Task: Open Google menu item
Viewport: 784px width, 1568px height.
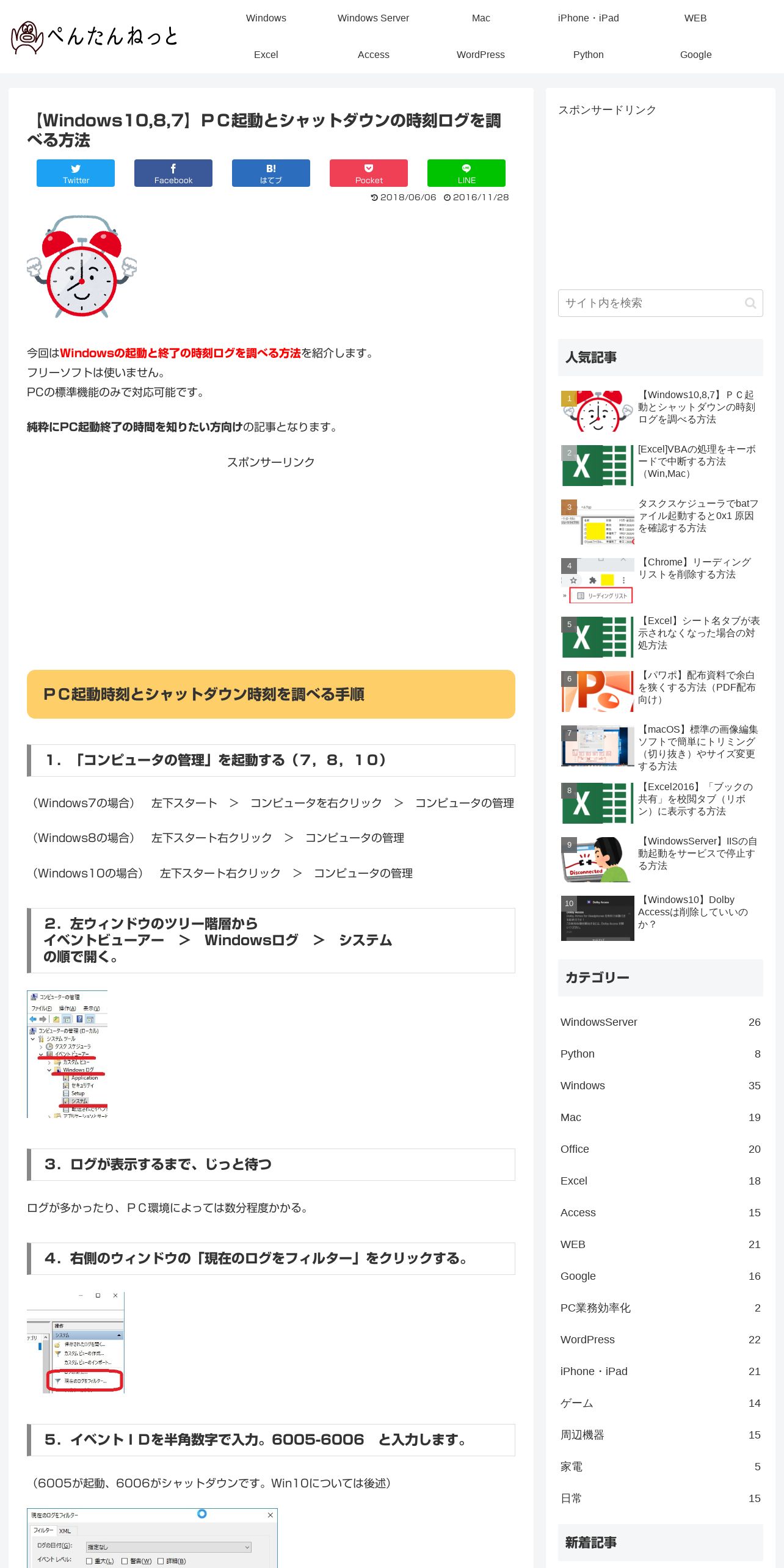Action: (696, 55)
